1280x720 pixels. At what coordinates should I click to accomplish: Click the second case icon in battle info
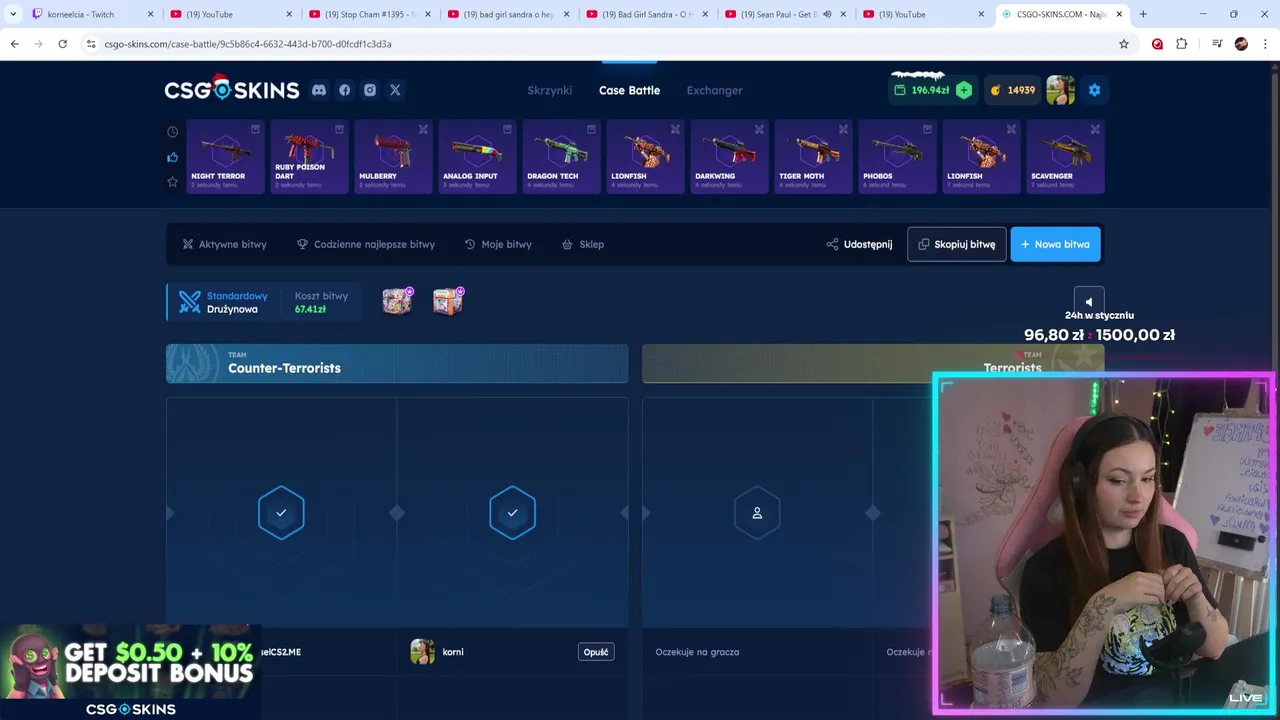(x=448, y=301)
